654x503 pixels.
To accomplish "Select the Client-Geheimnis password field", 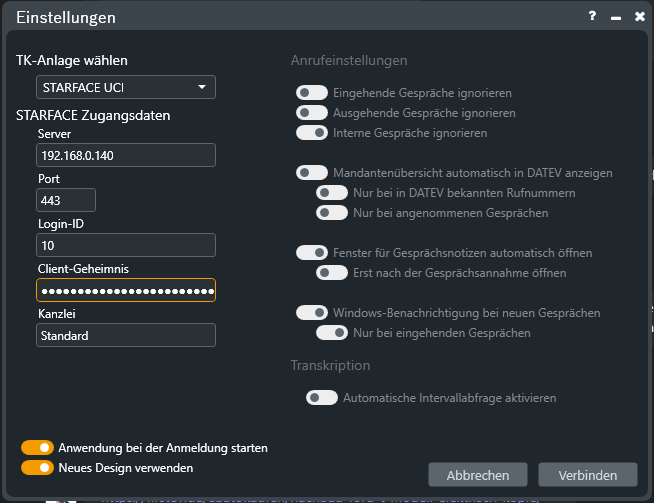I will [126, 290].
